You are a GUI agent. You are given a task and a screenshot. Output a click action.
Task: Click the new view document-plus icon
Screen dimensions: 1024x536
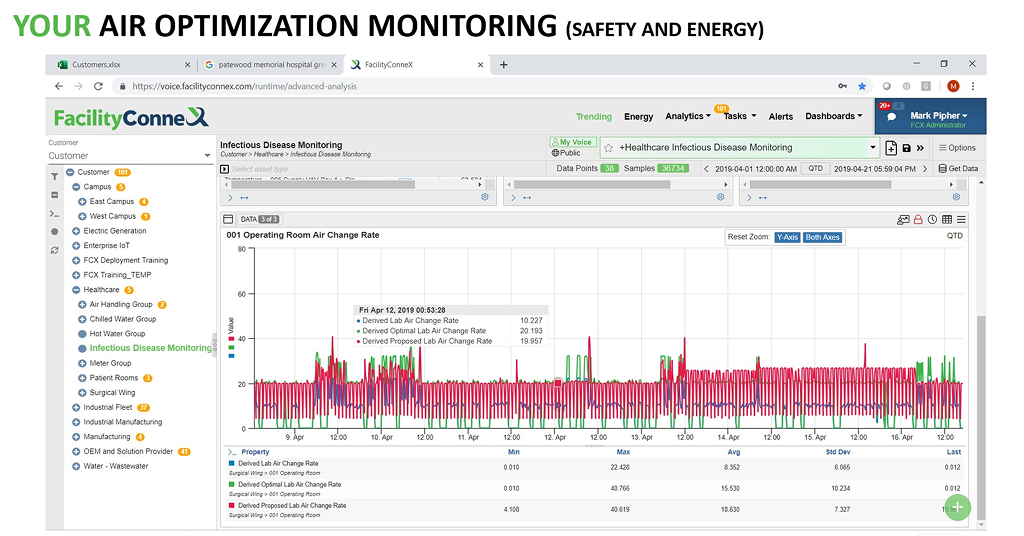[891, 148]
